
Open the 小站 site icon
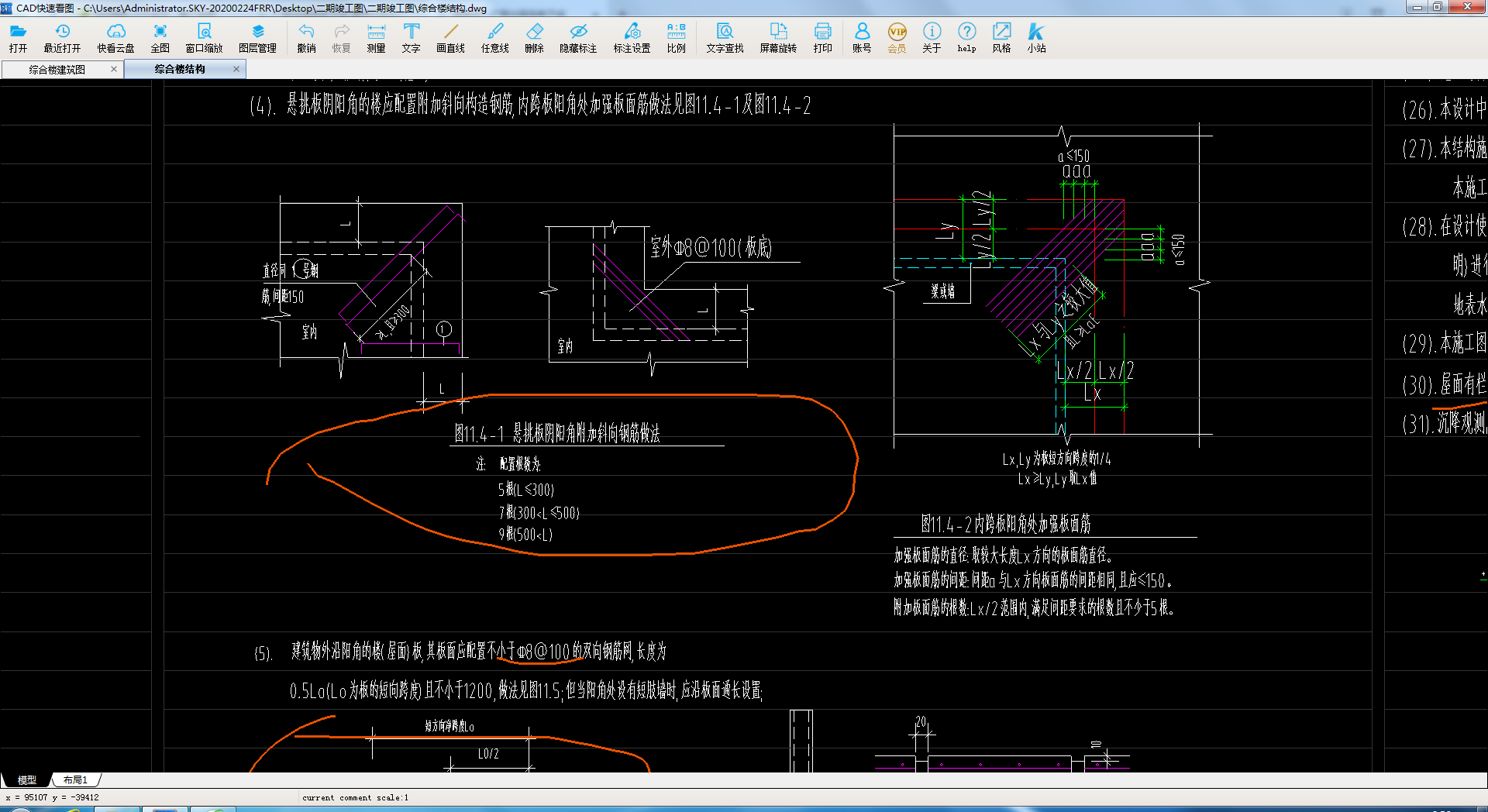[x=1036, y=37]
